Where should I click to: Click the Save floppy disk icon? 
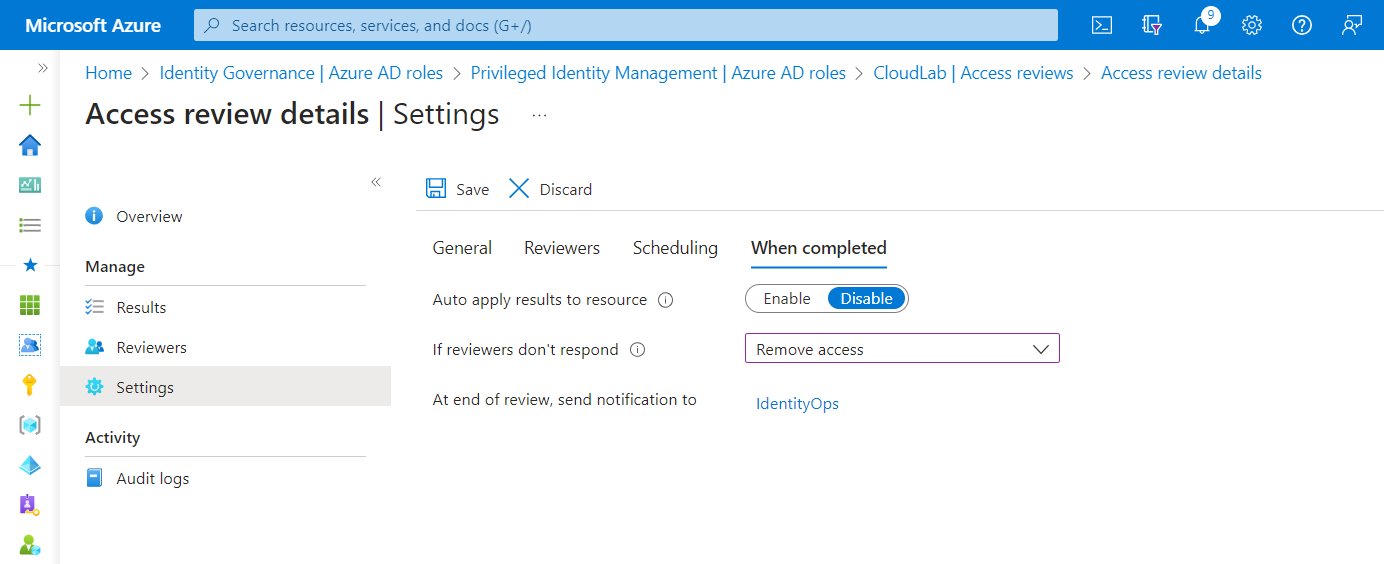[x=436, y=189]
